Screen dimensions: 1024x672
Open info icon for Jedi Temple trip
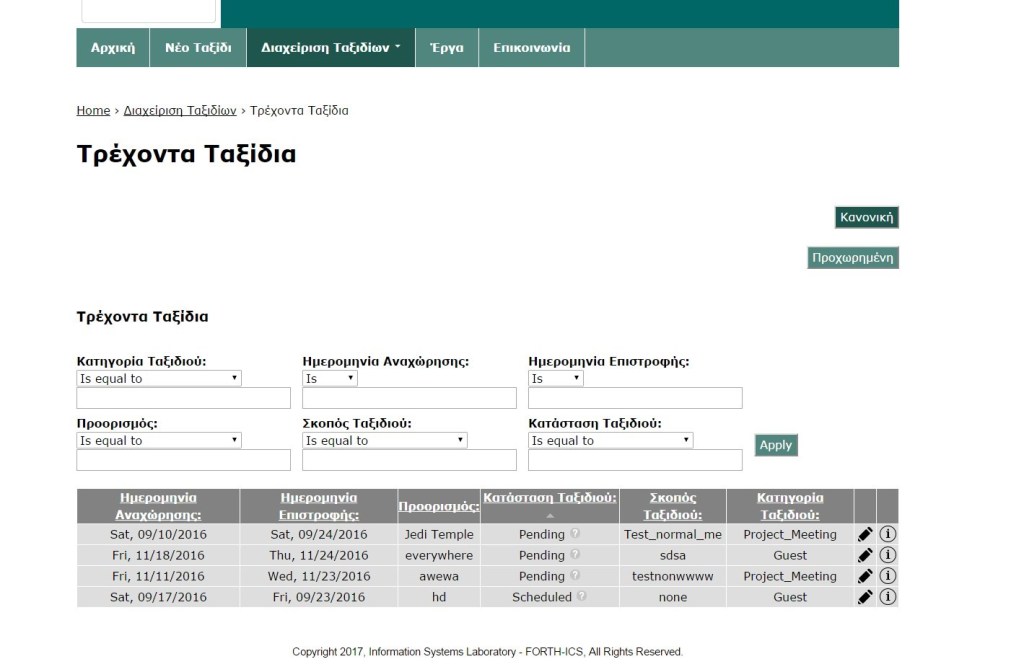coord(887,534)
